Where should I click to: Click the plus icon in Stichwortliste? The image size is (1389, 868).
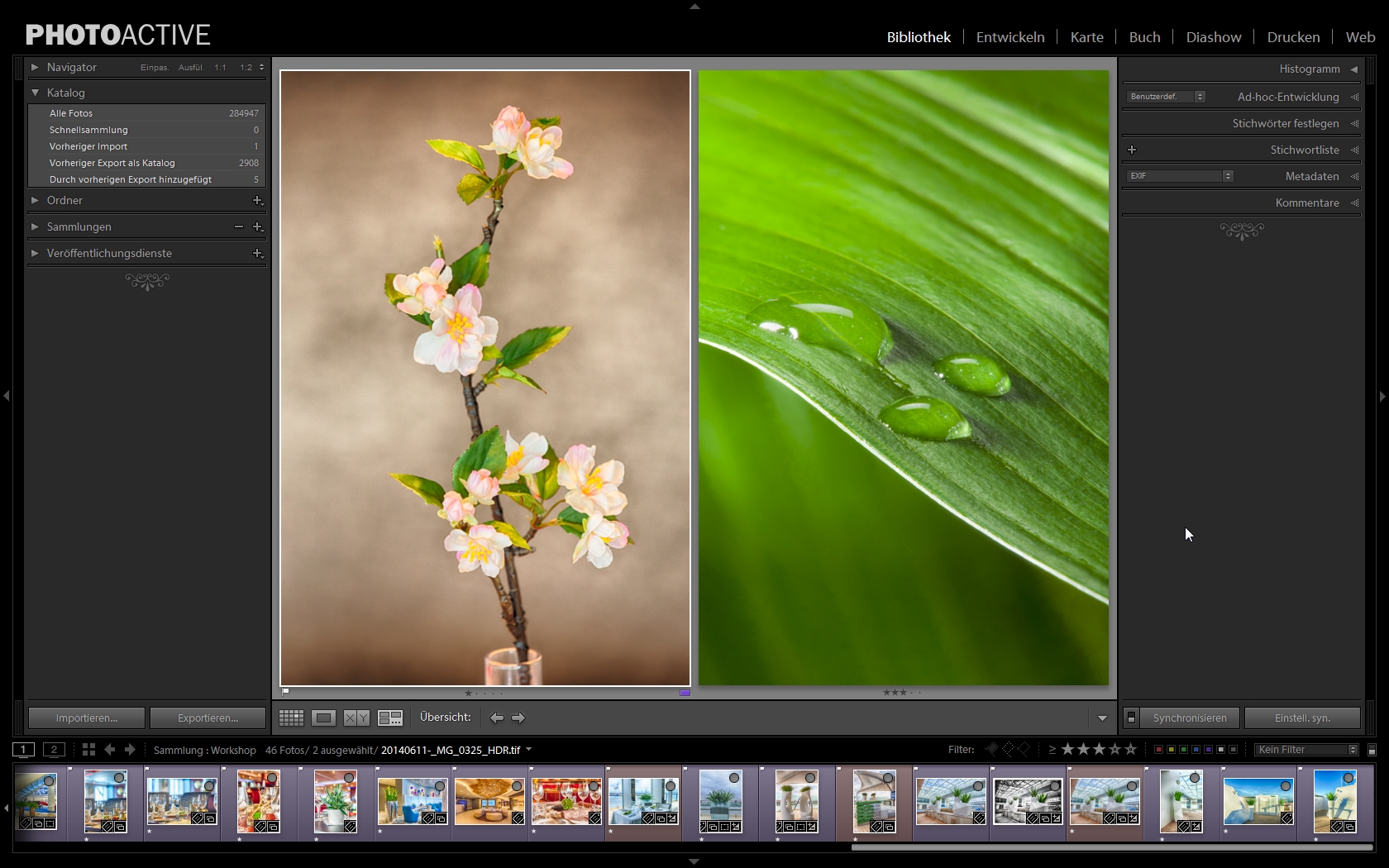coord(1132,150)
